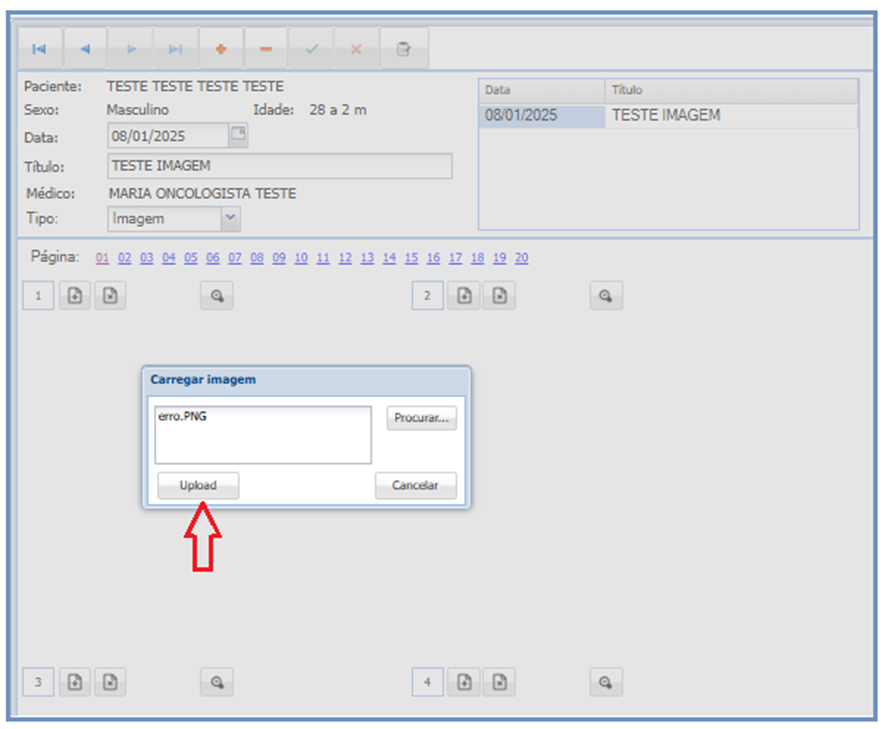
Task: Cancel edits with red X icon
Action: point(356,49)
